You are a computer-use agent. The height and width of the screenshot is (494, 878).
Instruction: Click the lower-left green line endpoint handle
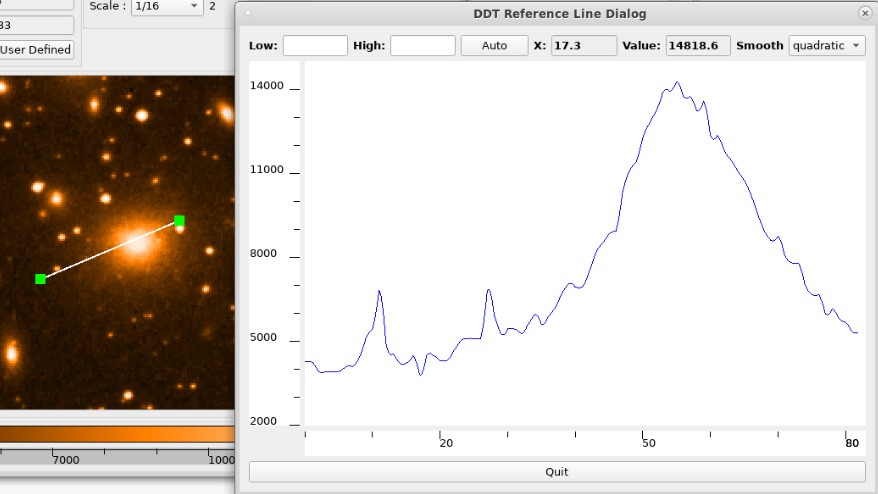[x=40, y=278]
